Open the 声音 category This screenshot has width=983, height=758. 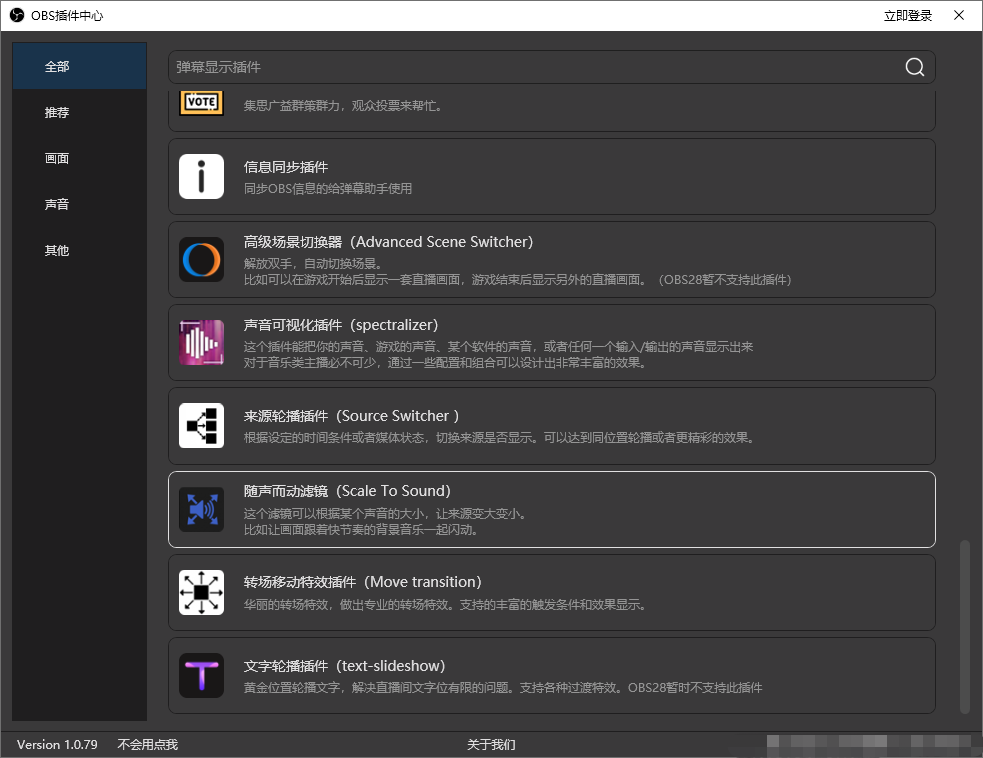[80, 204]
